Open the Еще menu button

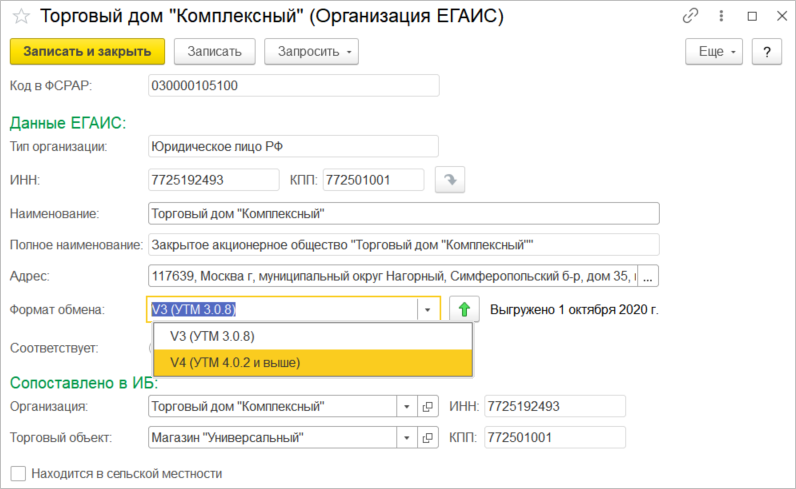coord(713,51)
